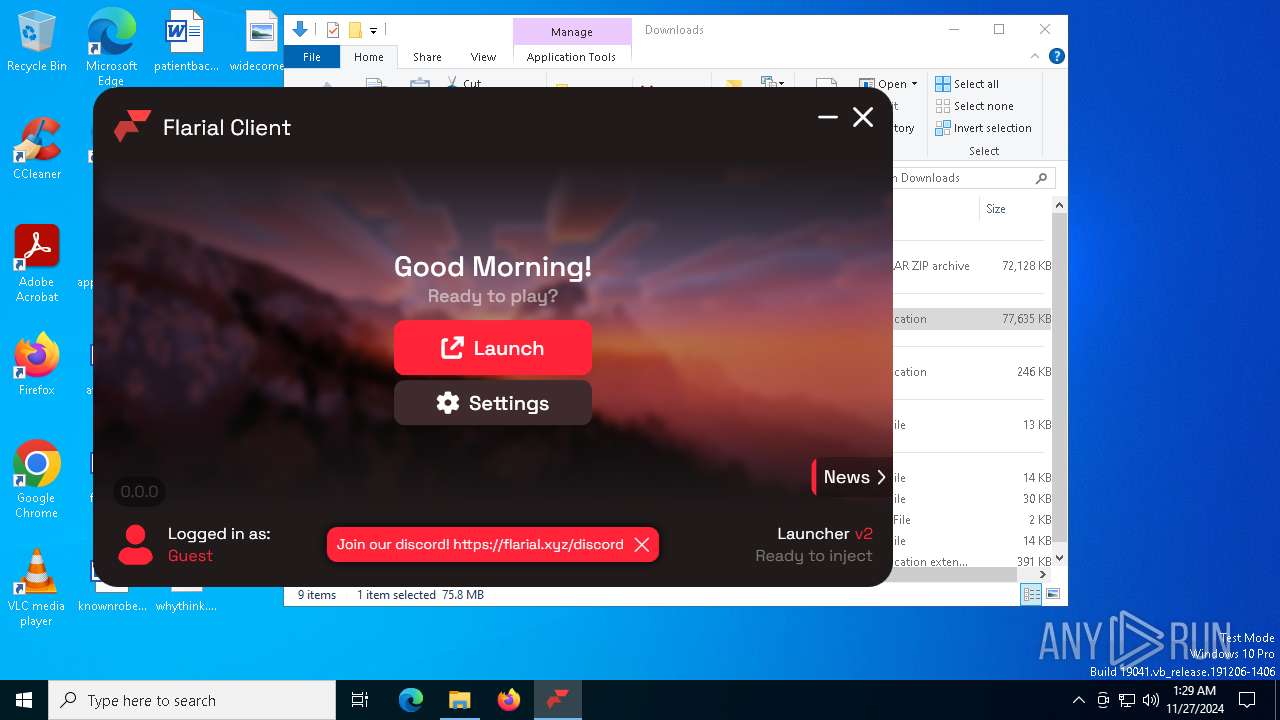Click the 0.0.0 version label
This screenshot has width=1280, height=720.
[x=139, y=491]
